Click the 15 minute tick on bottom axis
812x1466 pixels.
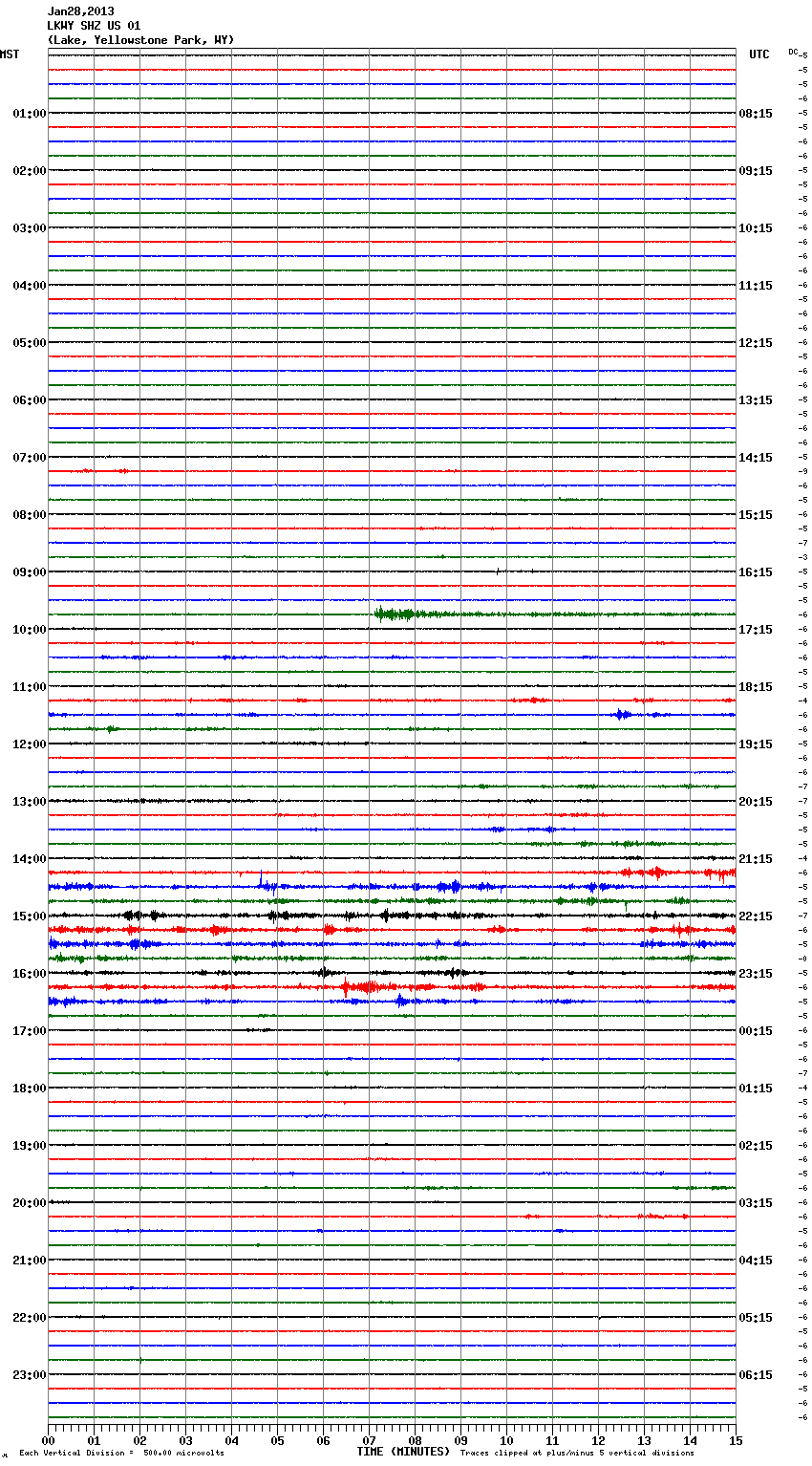click(735, 1441)
